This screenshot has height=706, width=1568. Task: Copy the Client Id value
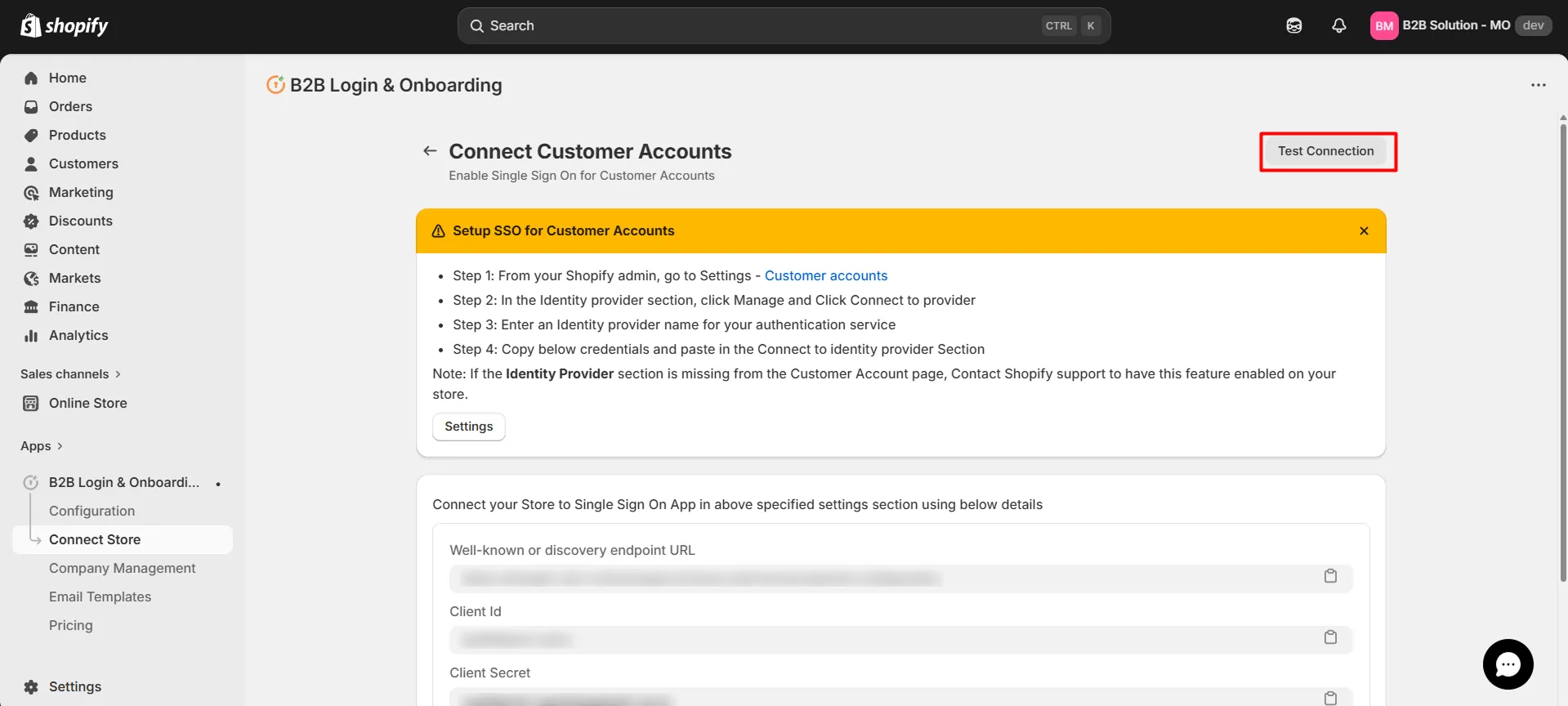click(1330, 638)
